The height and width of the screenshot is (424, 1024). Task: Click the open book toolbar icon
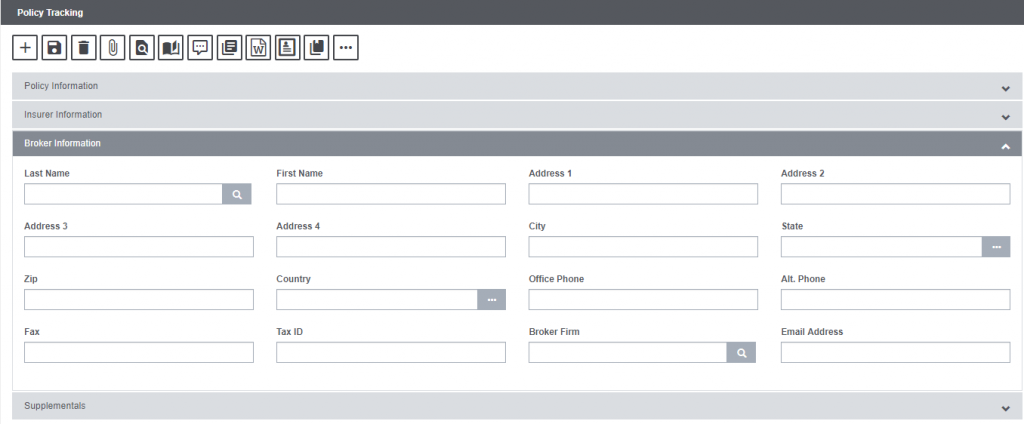(171, 48)
